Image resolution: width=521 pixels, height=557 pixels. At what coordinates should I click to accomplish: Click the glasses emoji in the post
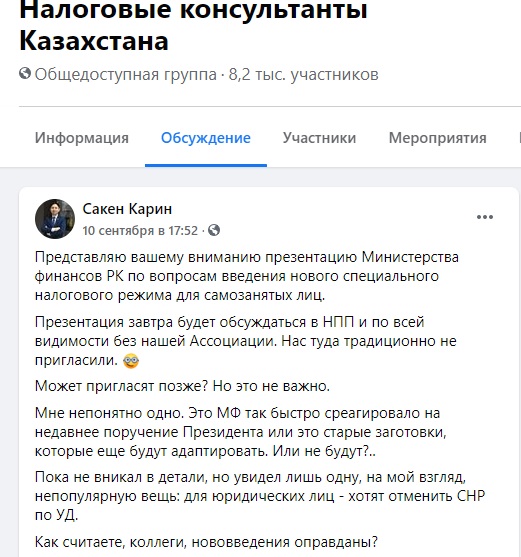pyautogui.click(x=131, y=361)
